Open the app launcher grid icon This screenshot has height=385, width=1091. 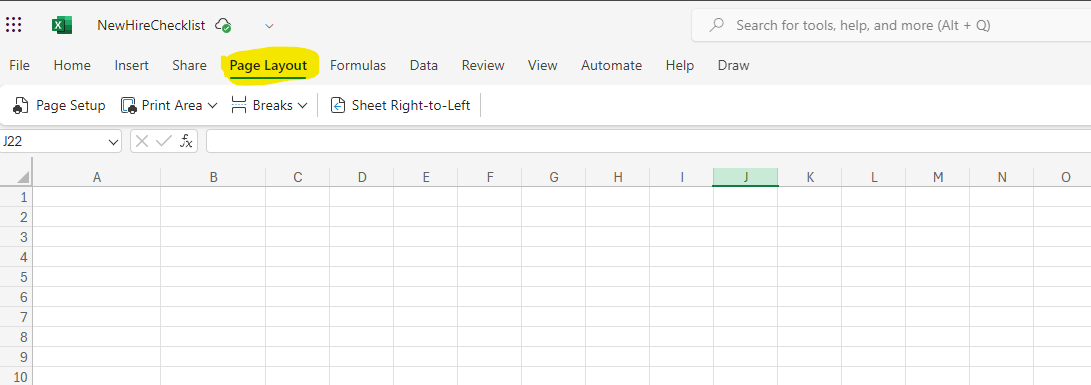point(14,25)
